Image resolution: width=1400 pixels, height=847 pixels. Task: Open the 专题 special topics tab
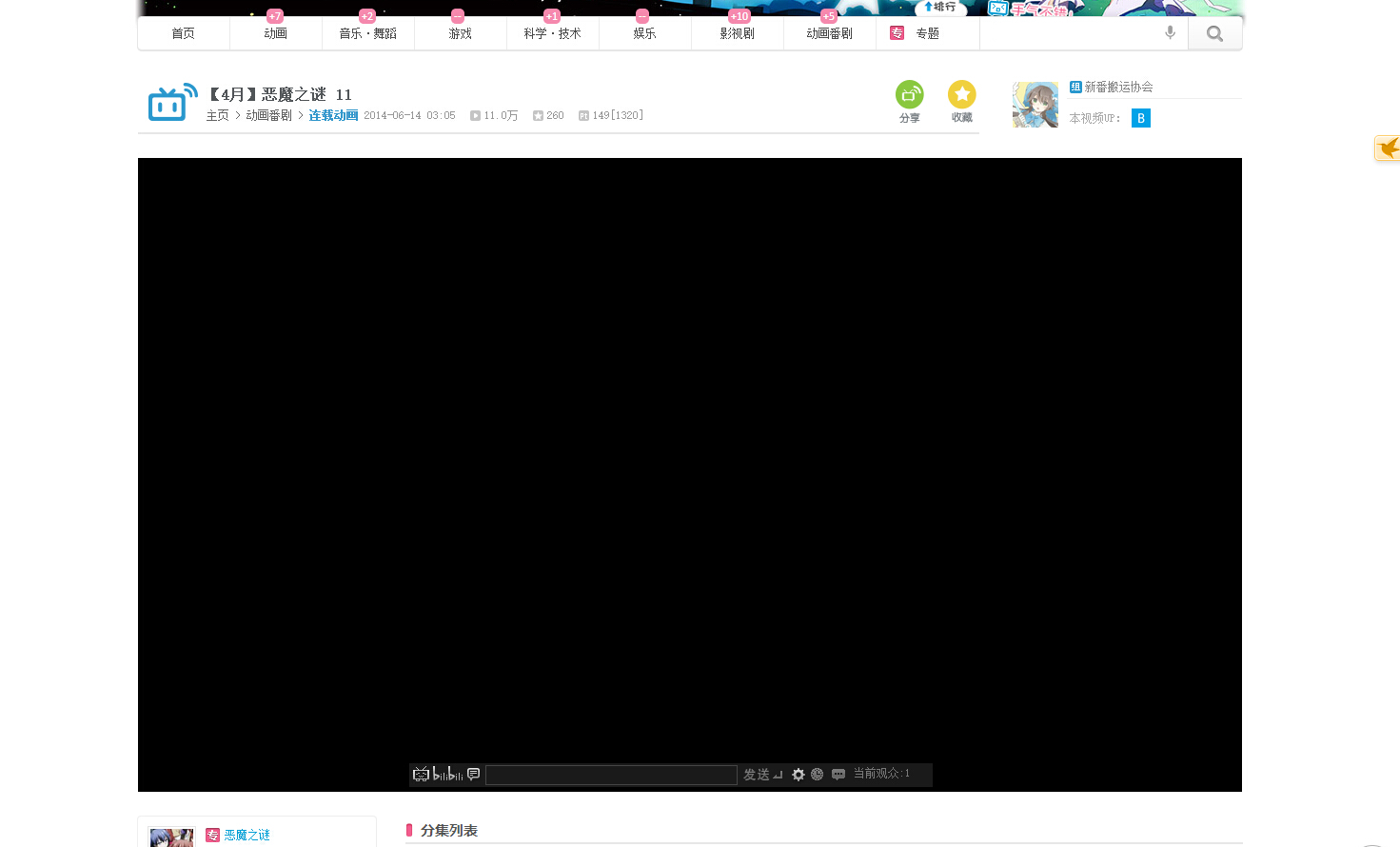click(x=927, y=33)
